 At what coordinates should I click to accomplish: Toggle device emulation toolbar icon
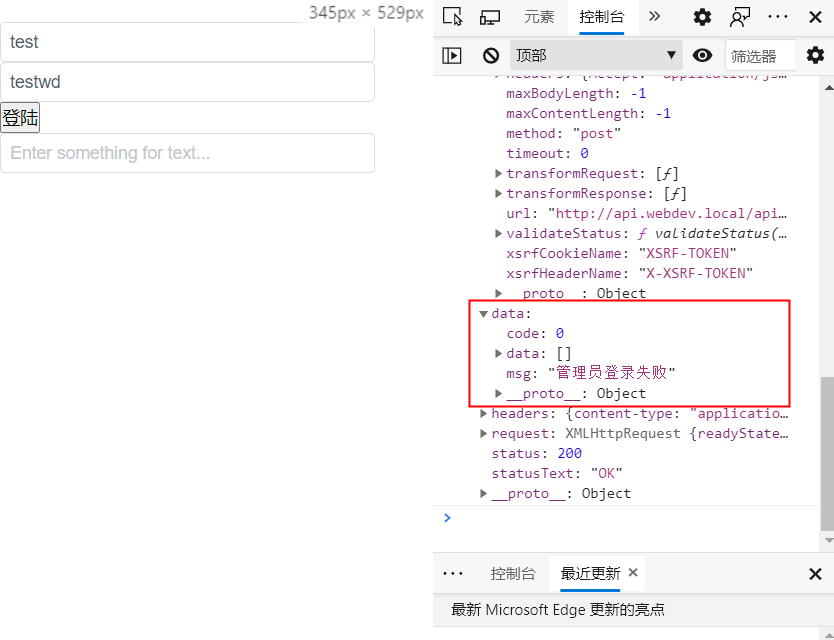[x=489, y=17]
